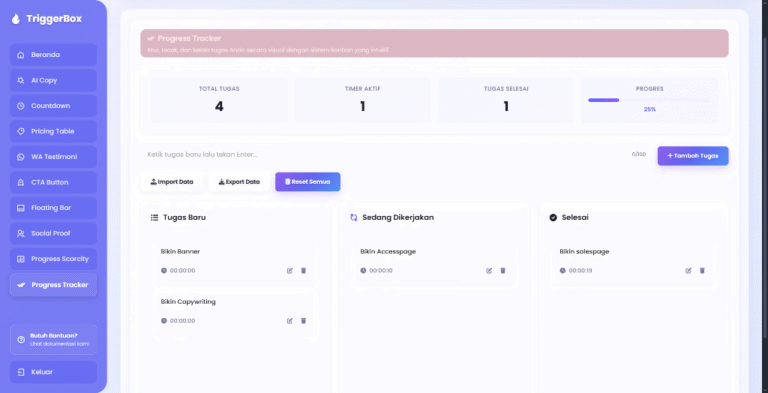Open the Beranda menu item

tap(53, 55)
